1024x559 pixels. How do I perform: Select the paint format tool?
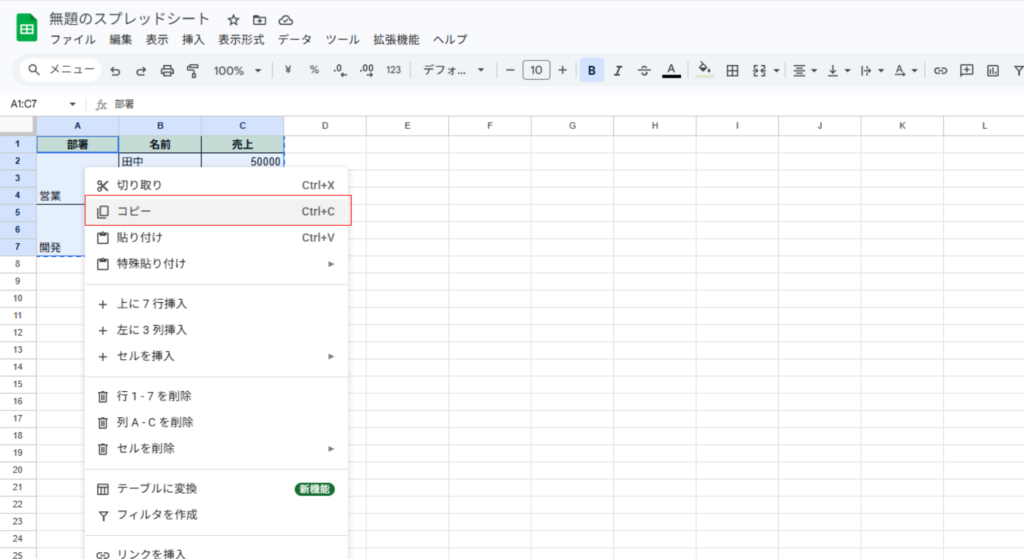pos(192,71)
